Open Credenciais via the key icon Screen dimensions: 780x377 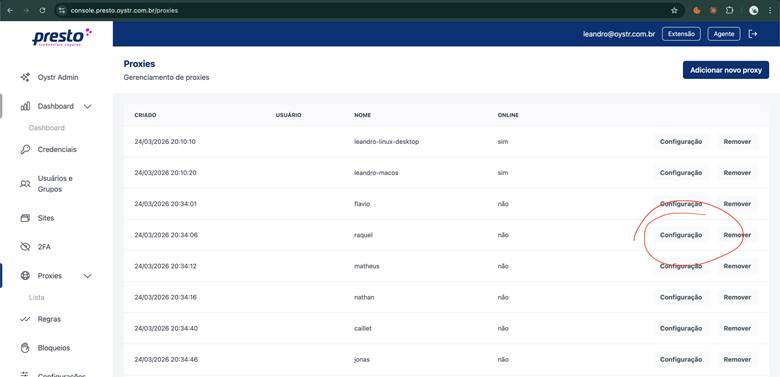pyautogui.click(x=25, y=149)
